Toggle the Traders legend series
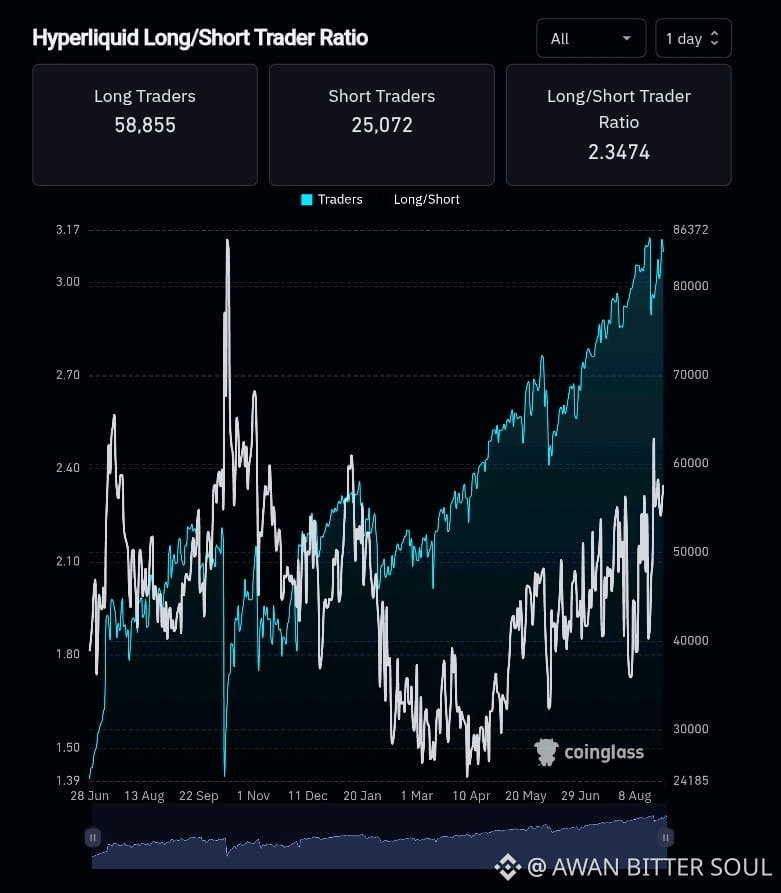781x893 pixels. point(332,199)
